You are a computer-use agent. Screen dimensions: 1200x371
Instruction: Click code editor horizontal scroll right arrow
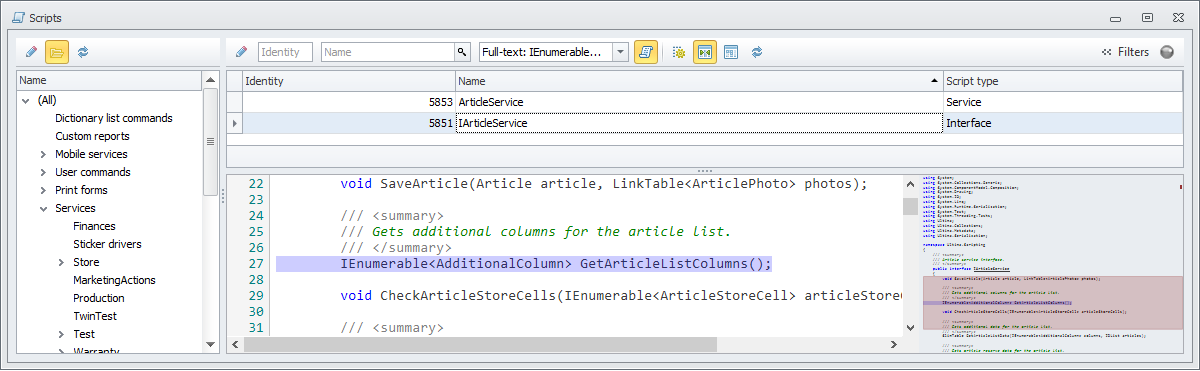(894, 344)
